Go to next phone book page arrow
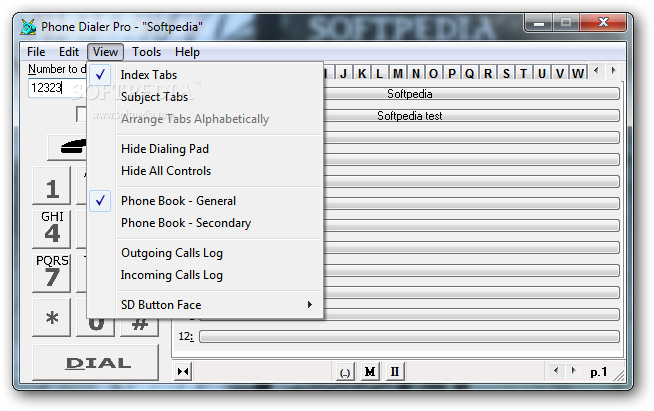The image size is (654, 411). [x=574, y=370]
